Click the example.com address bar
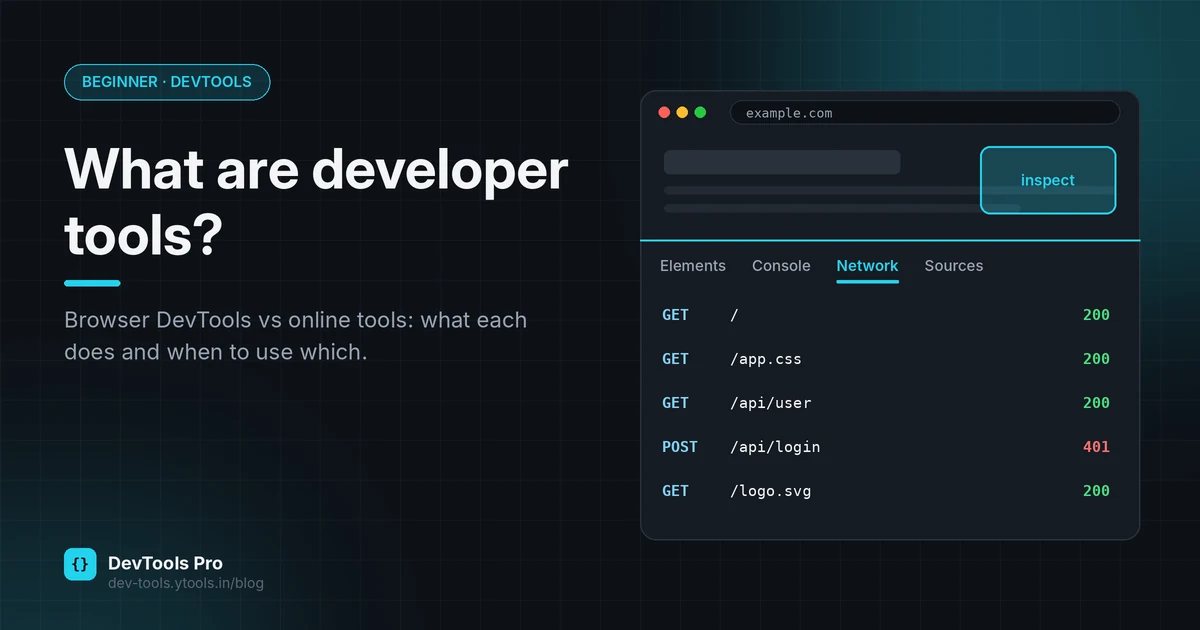The height and width of the screenshot is (630, 1200). tap(925, 113)
